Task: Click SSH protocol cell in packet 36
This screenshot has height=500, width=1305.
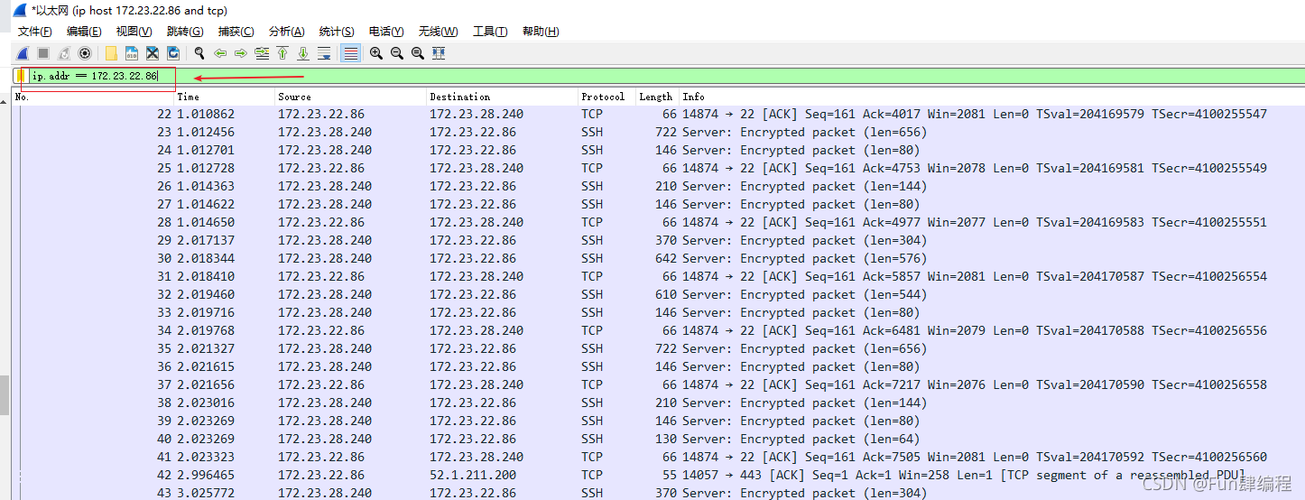Action: 592,366
